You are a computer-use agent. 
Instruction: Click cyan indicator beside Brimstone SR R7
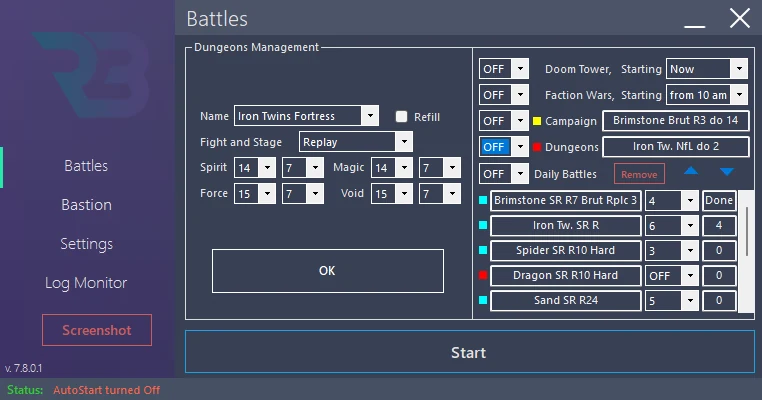point(483,200)
